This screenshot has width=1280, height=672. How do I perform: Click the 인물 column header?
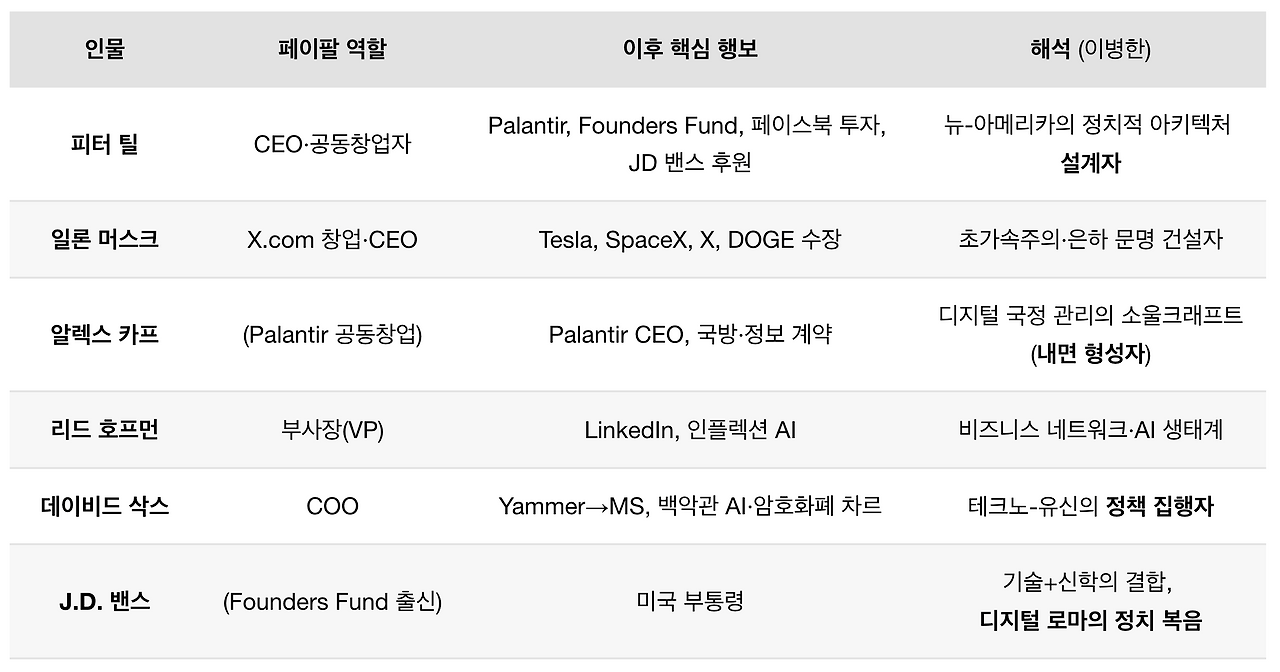point(105,50)
